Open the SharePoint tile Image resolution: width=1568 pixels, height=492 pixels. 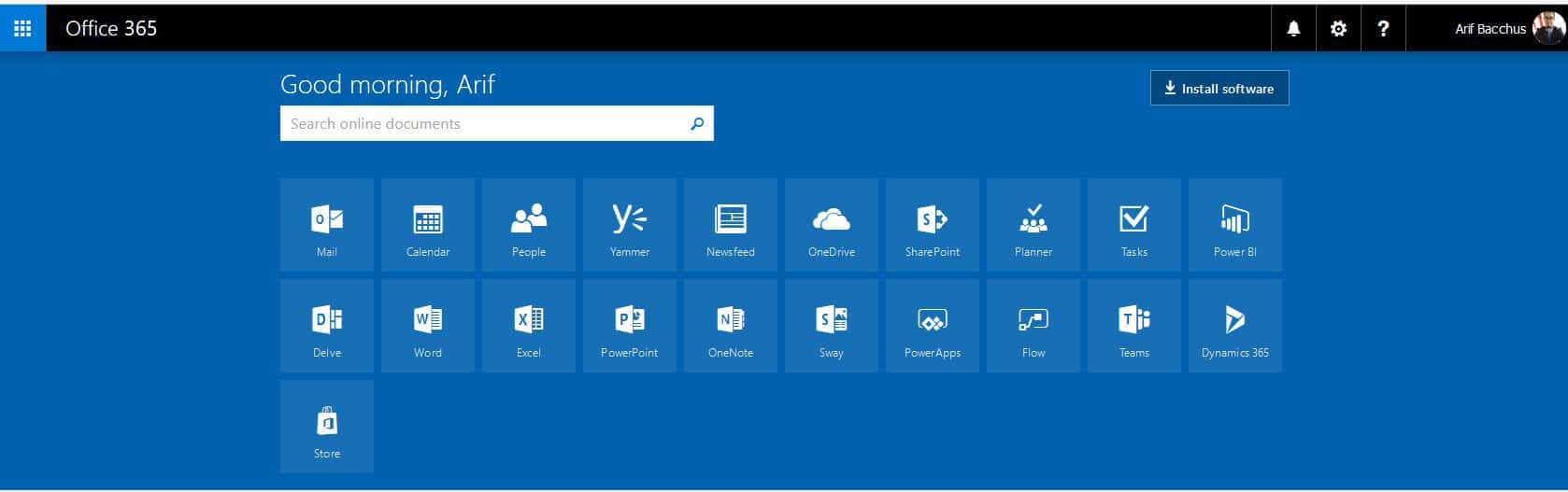[933, 225]
